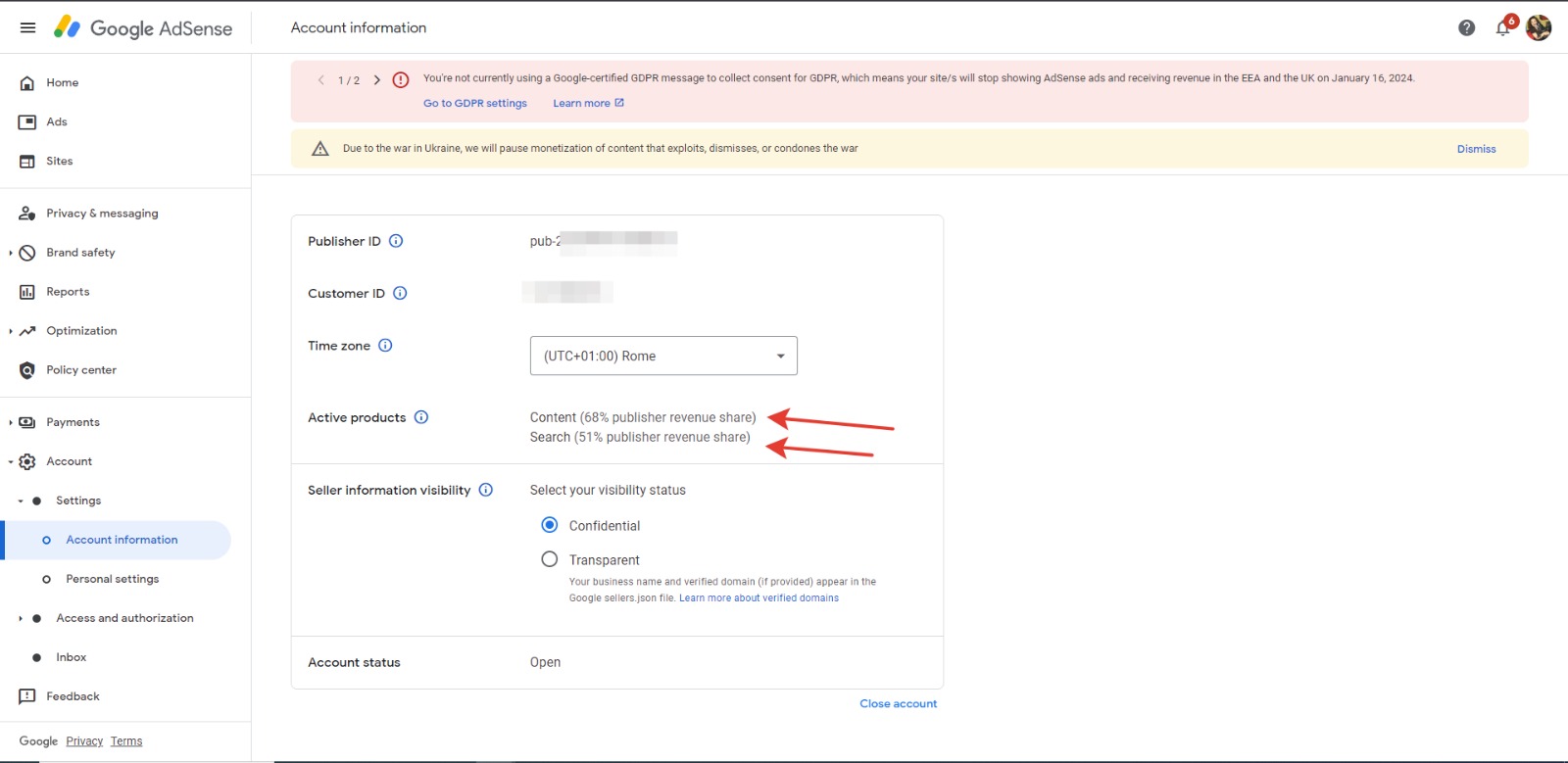Open Sites in the sidebar
This screenshot has height=763, width=1568.
[60, 162]
